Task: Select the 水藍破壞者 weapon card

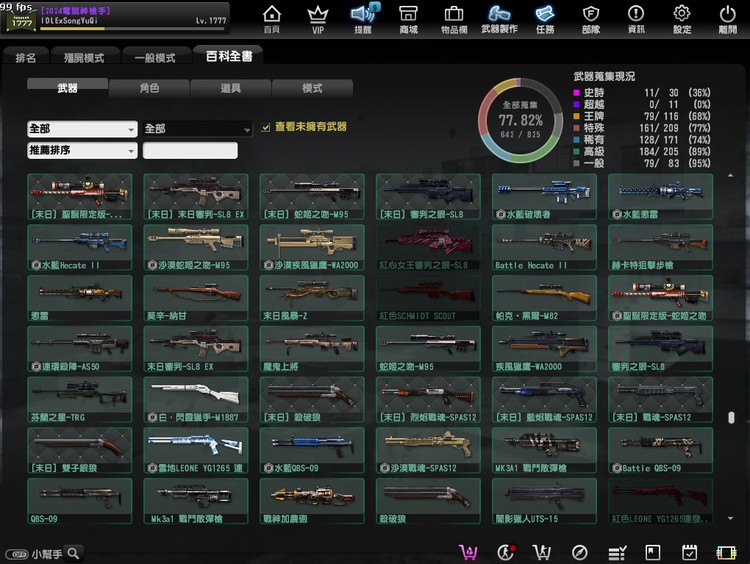Action: [544, 197]
